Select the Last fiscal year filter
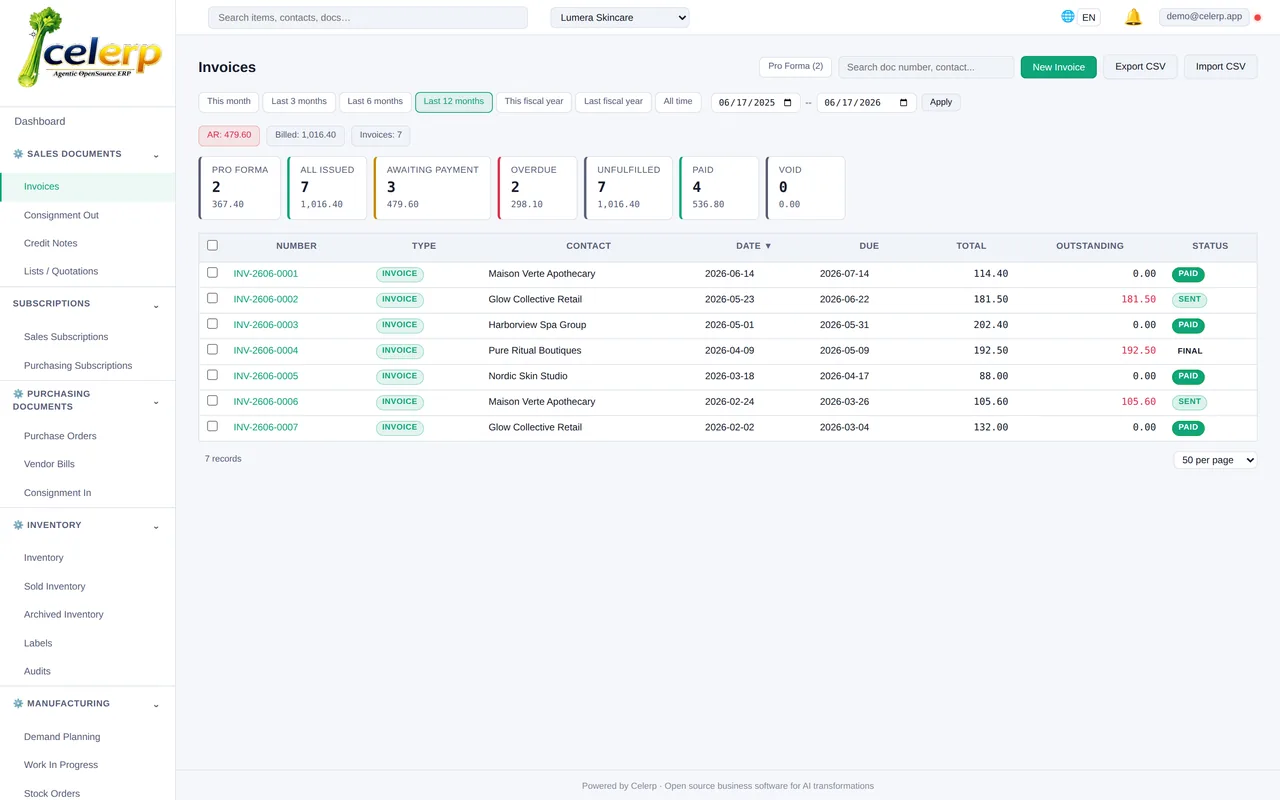Viewport: 1280px width, 800px height. point(613,102)
